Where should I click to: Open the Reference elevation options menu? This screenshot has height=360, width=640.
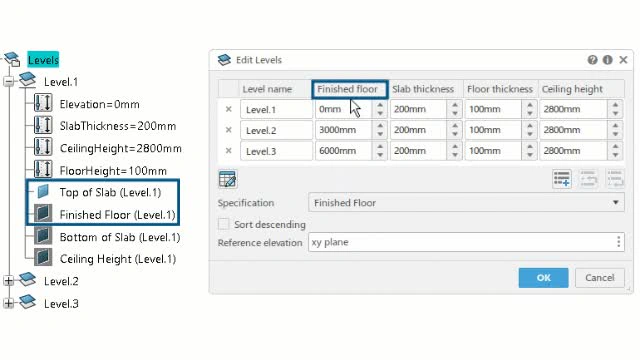point(619,242)
